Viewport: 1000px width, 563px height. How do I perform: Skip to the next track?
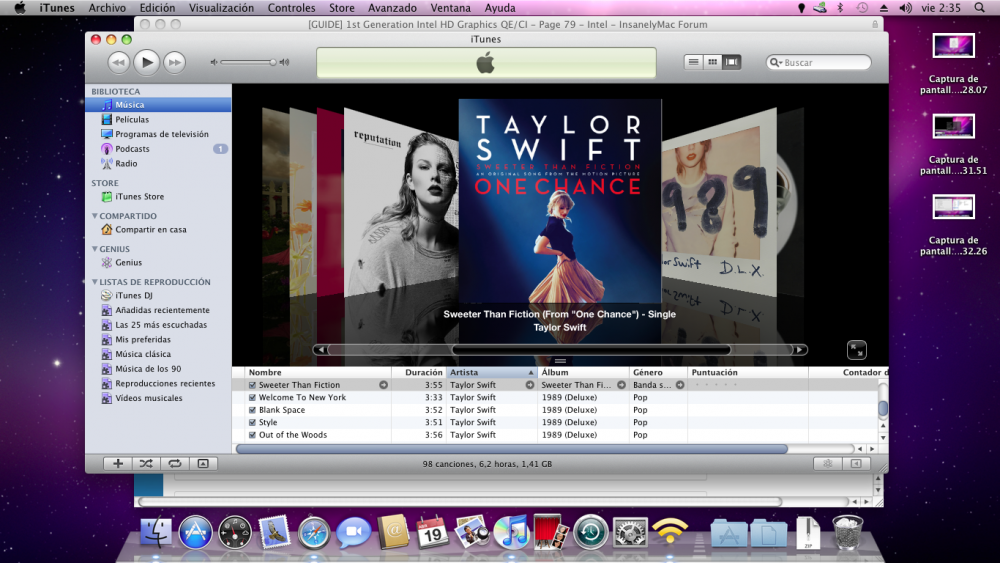pyautogui.click(x=175, y=62)
